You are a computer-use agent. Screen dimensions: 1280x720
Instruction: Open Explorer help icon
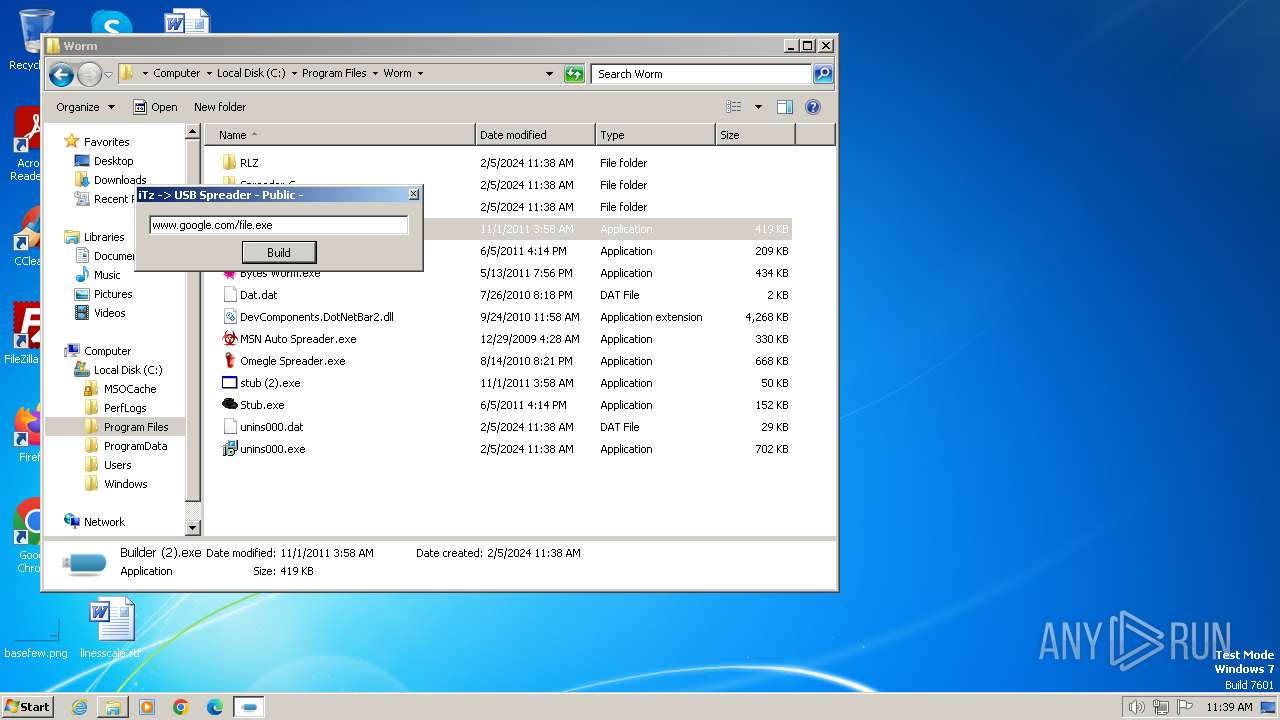coord(813,107)
